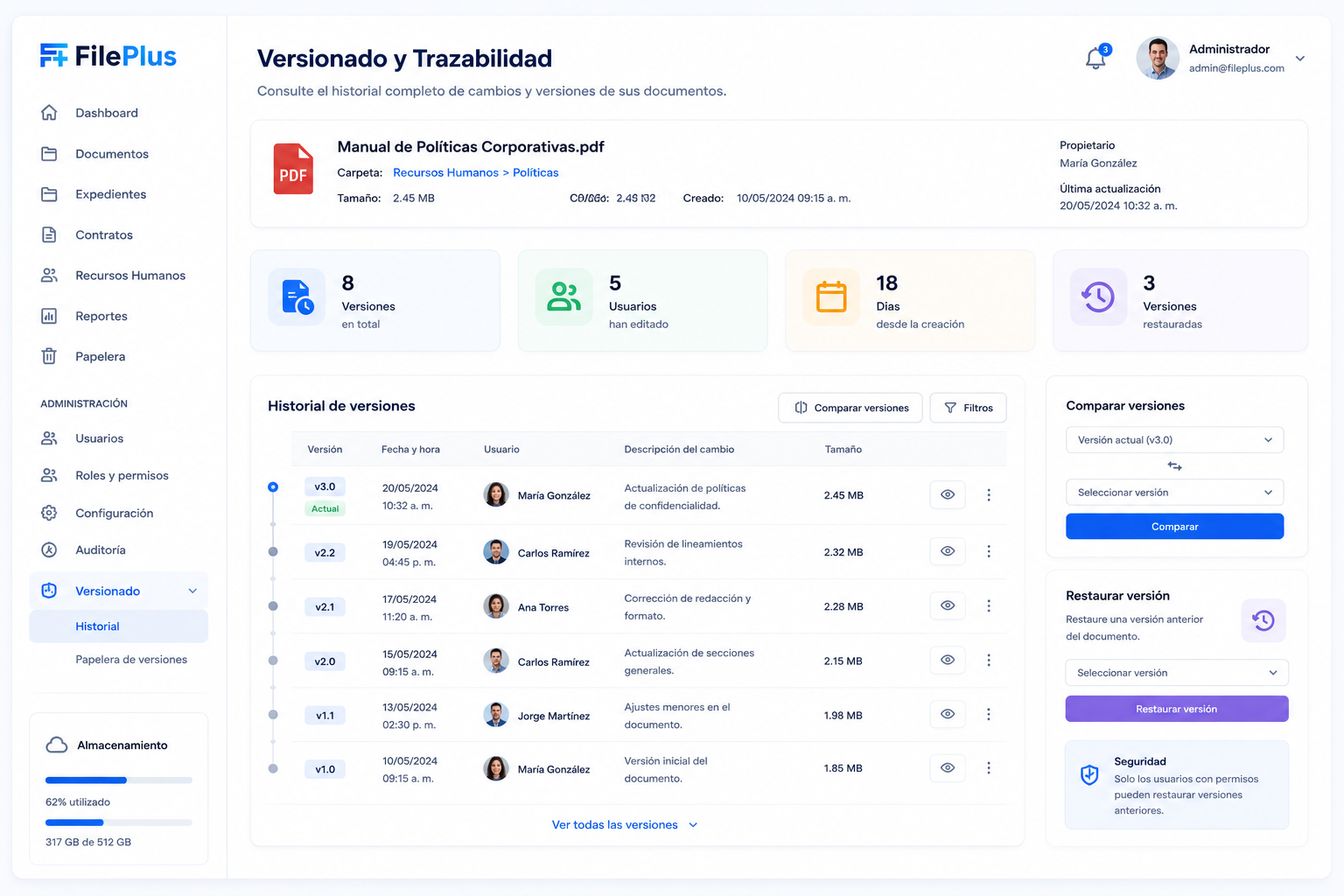1344x896 pixels.
Task: Click the Auditoría icon in sidebar
Action: click(x=49, y=549)
